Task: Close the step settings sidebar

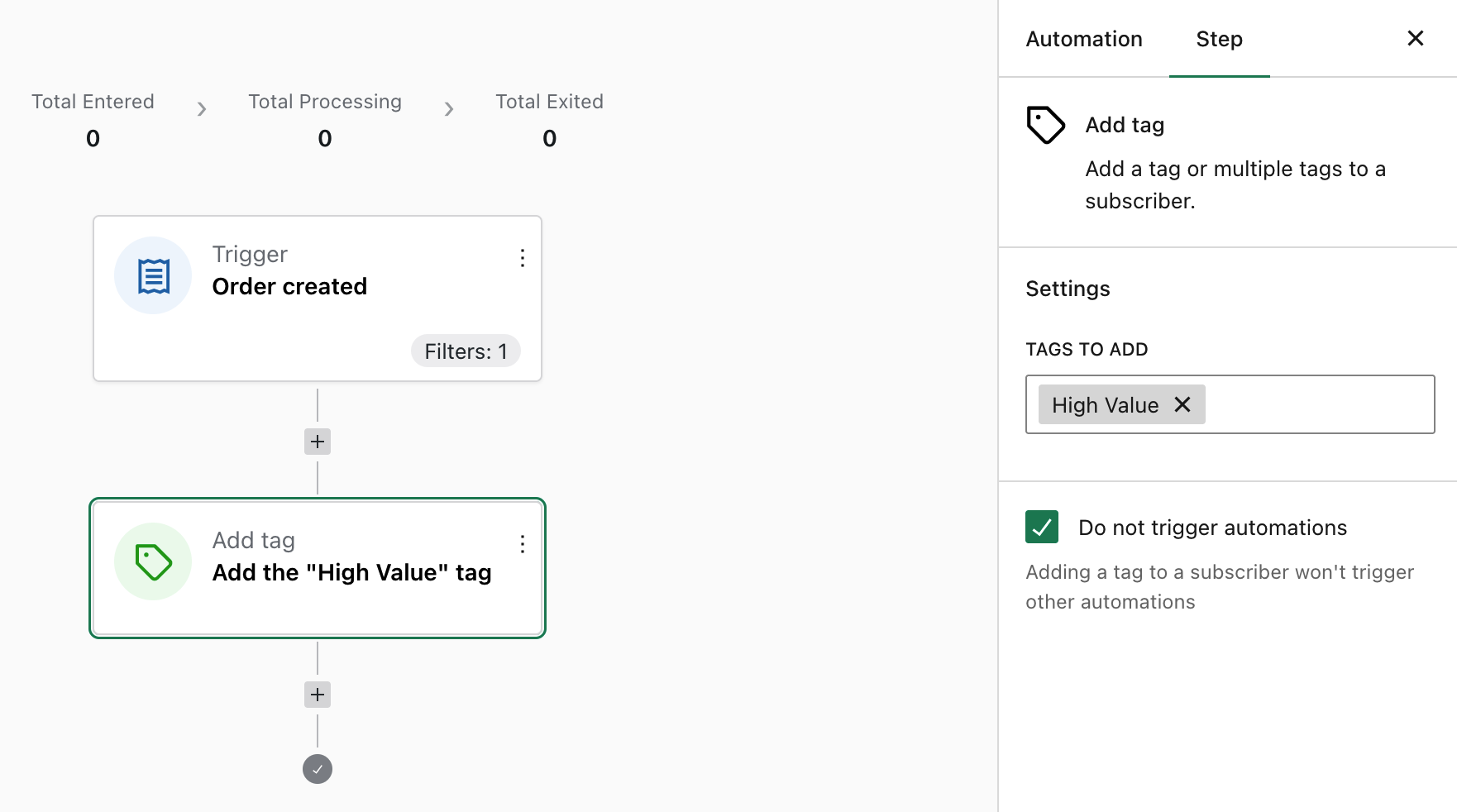Action: pos(1415,39)
